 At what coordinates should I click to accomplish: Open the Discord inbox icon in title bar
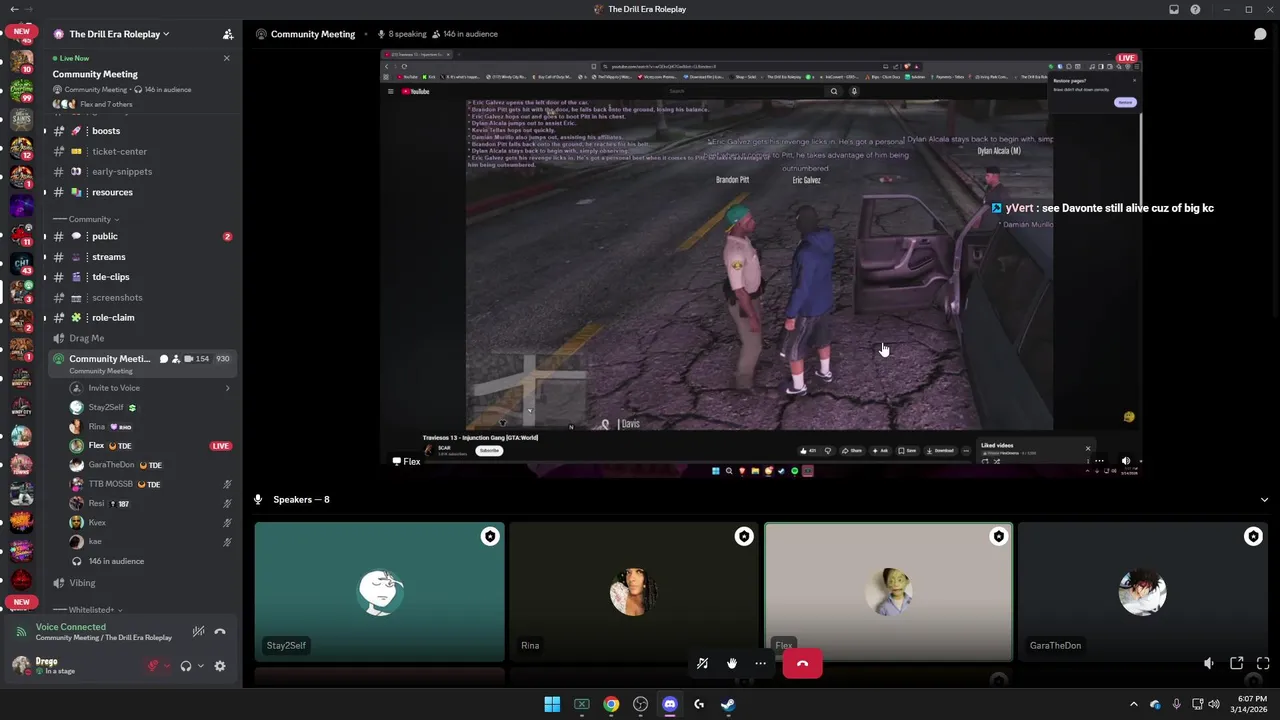[x=1174, y=9]
